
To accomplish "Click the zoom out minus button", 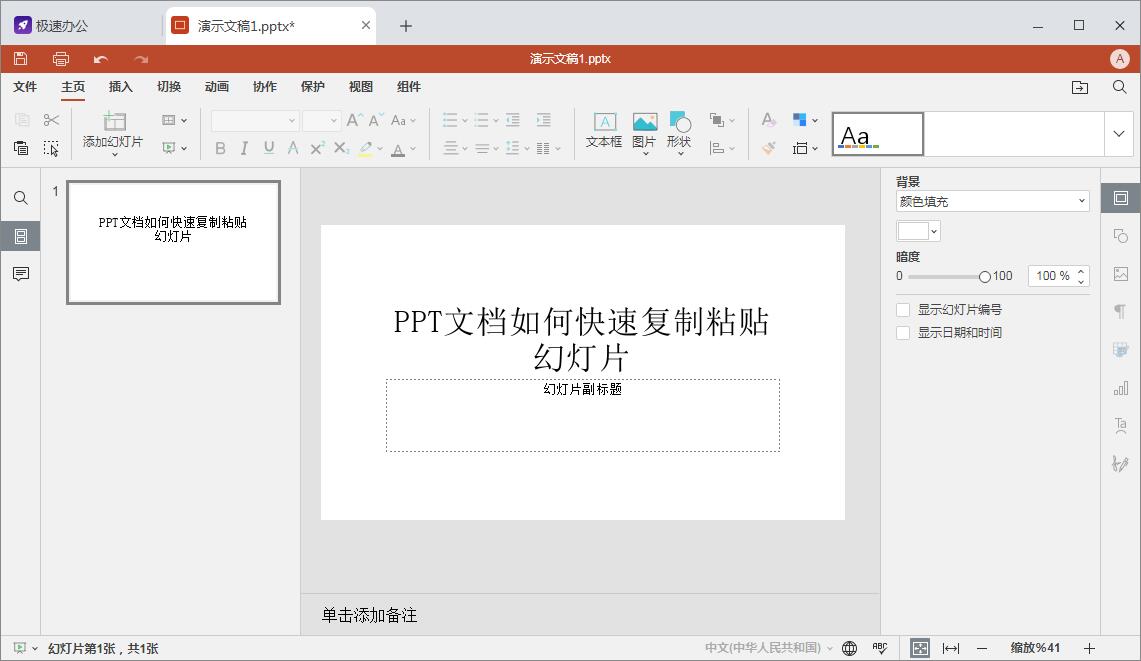I will pos(982,648).
